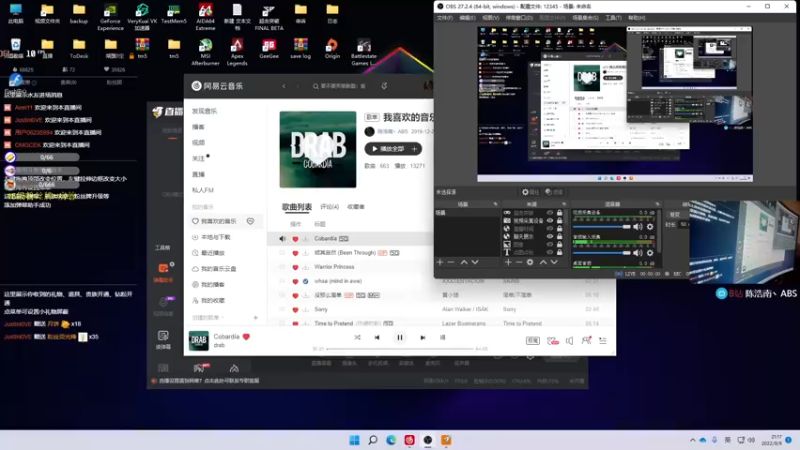800x450 pixels.
Task: Click heartbeat mode icon beside 我喜欢的音乐
Action: tap(251, 221)
